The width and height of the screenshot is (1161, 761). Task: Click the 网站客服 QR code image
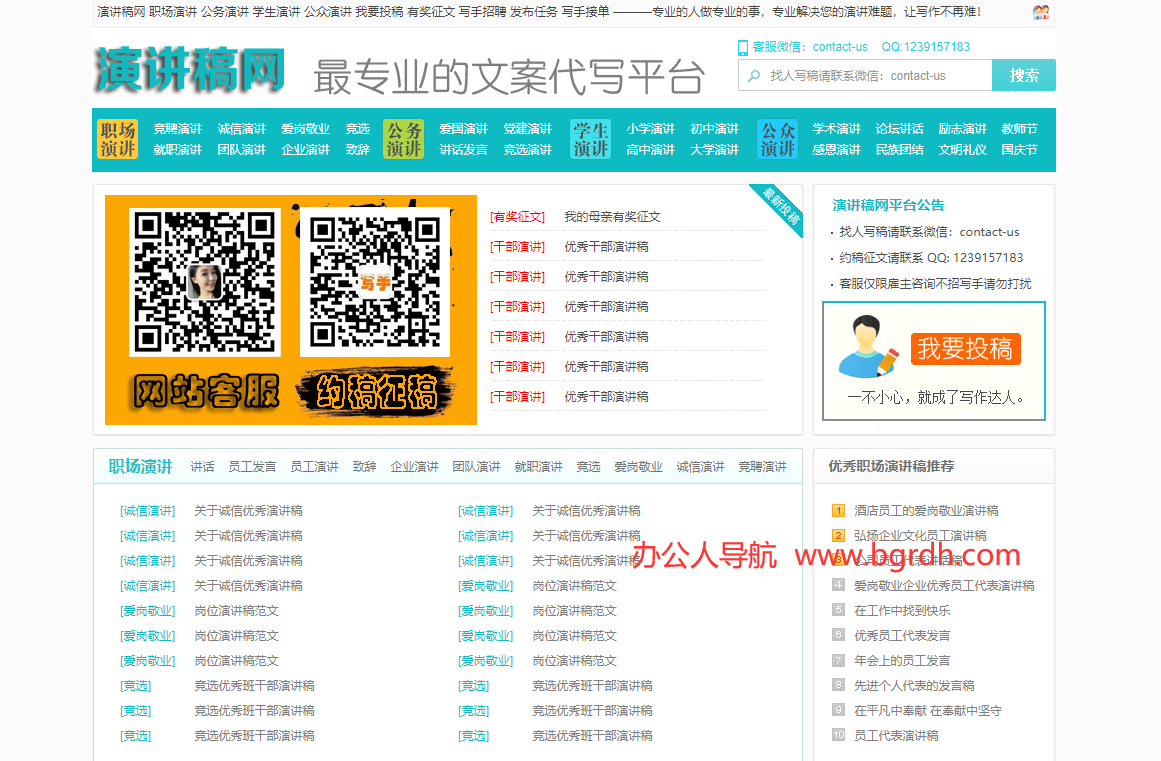[x=204, y=283]
